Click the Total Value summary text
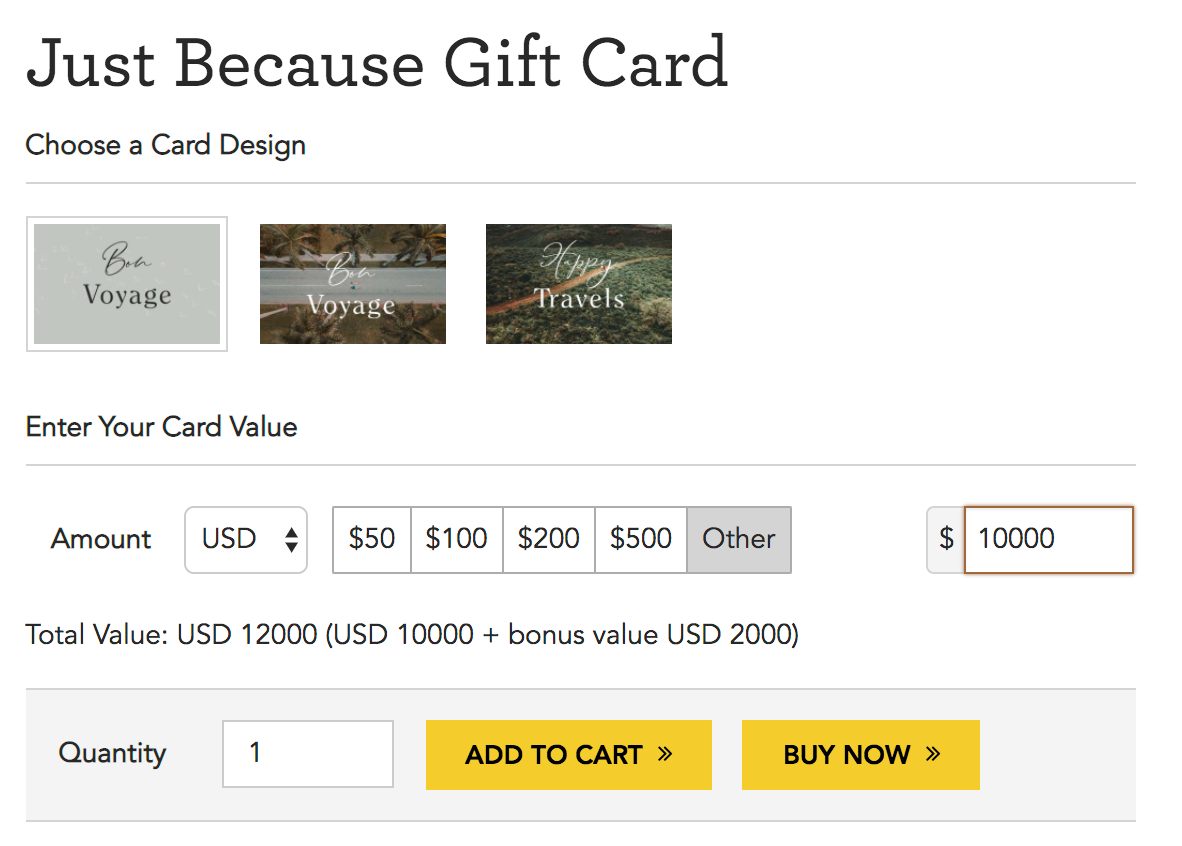The height and width of the screenshot is (846, 1182). coord(412,635)
